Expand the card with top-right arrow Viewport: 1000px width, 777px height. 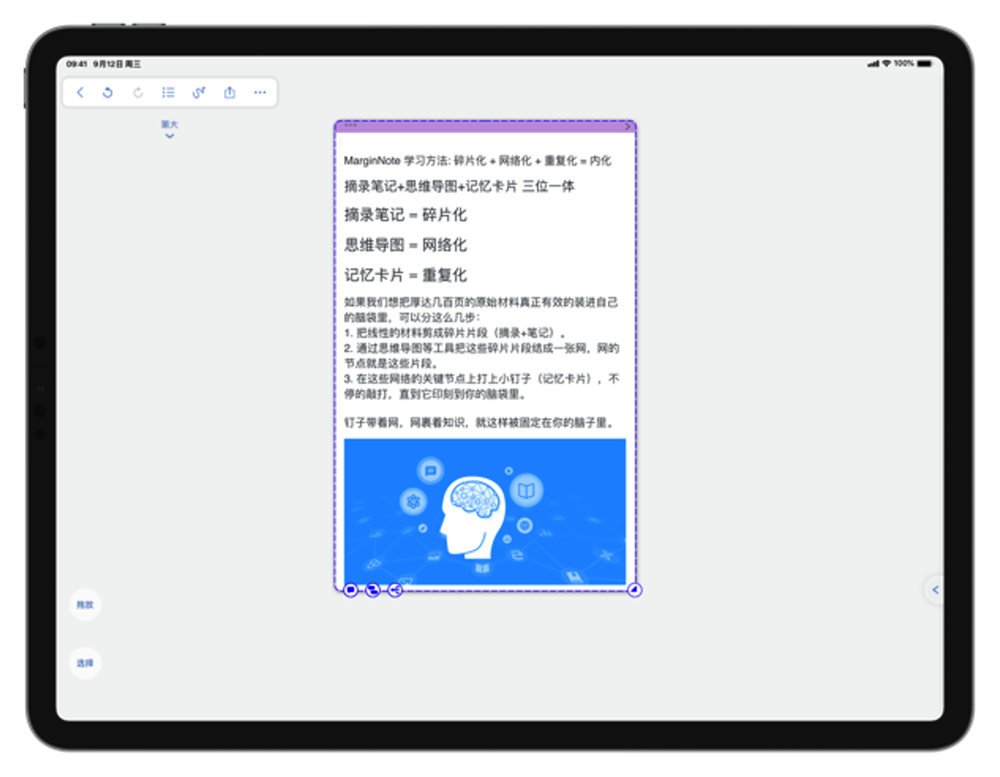point(628,126)
